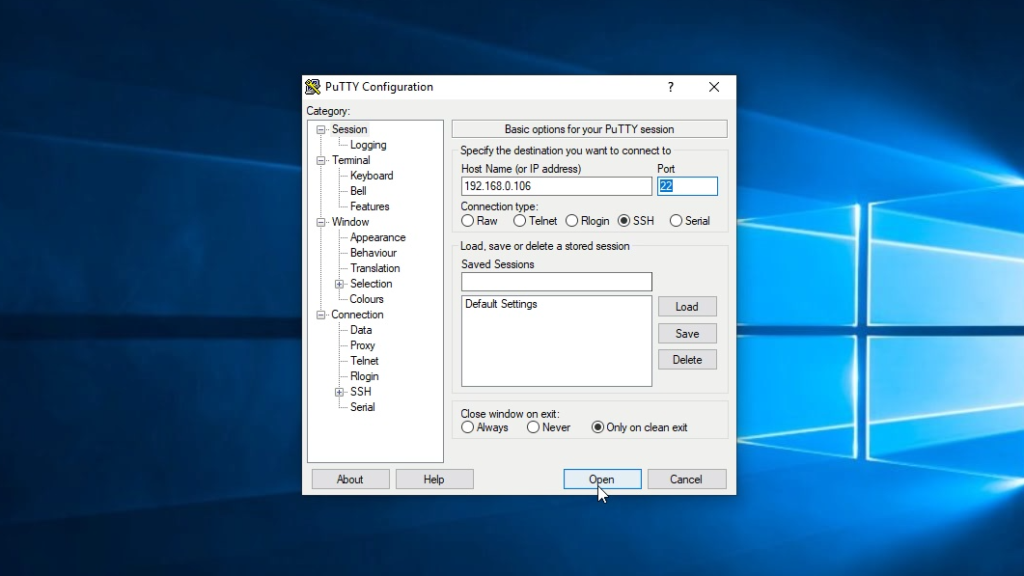The width and height of the screenshot is (1024, 576).
Task: Collapse the Window tree node
Action: (321, 222)
